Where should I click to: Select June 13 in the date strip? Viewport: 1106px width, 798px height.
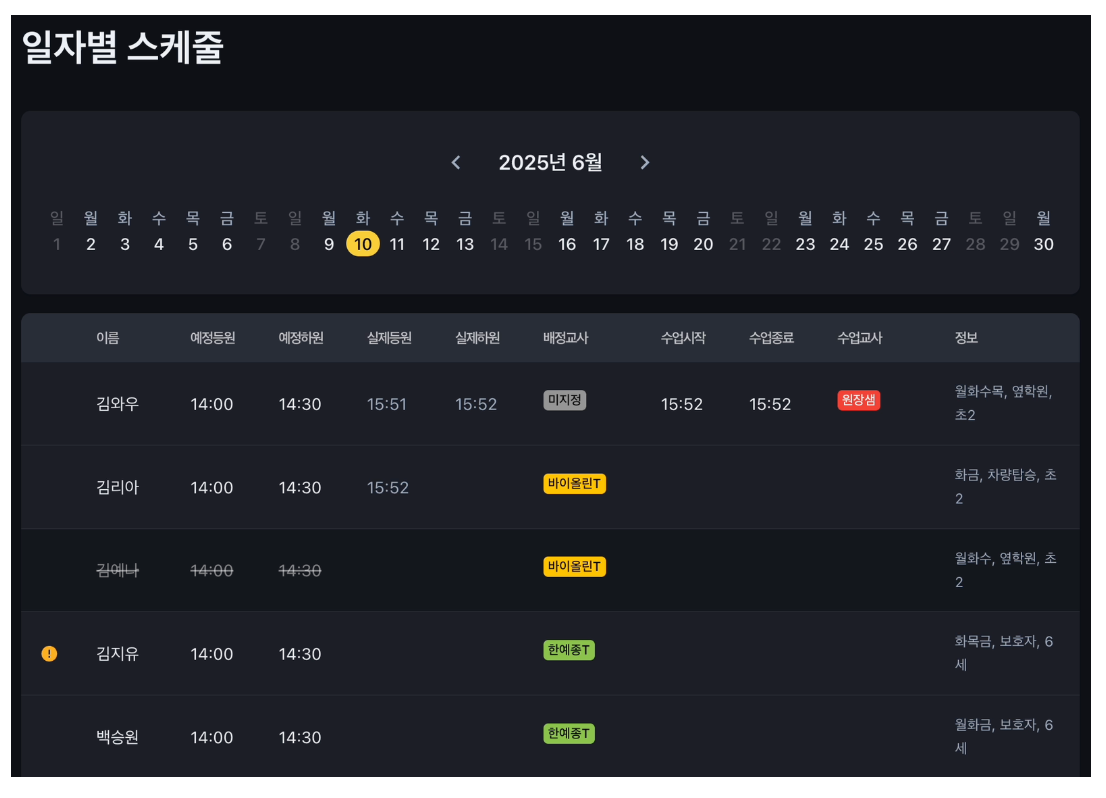[x=465, y=244]
